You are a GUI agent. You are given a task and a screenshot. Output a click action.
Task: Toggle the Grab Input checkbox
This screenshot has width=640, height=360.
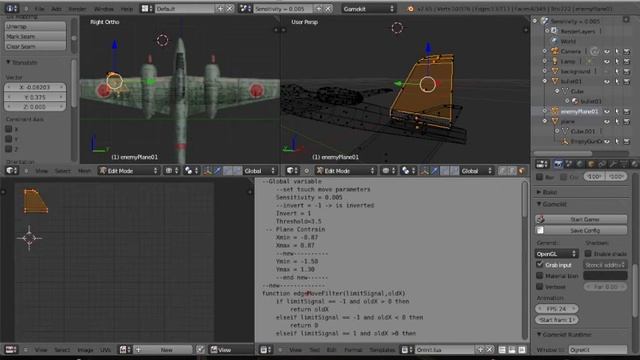pyautogui.click(x=540, y=264)
